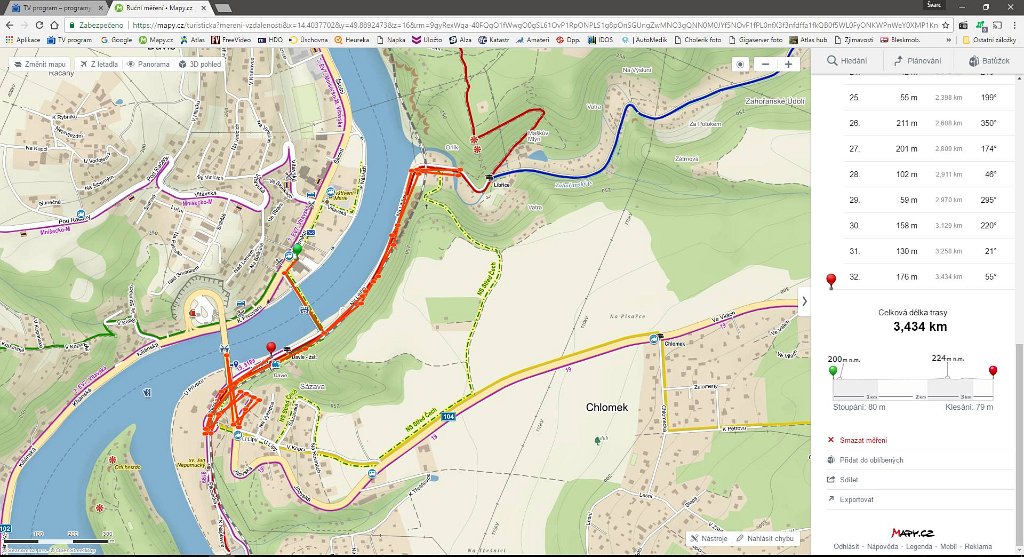Collapse the side panel with arrow
Screen dimensions: 1024x557
tap(804, 301)
